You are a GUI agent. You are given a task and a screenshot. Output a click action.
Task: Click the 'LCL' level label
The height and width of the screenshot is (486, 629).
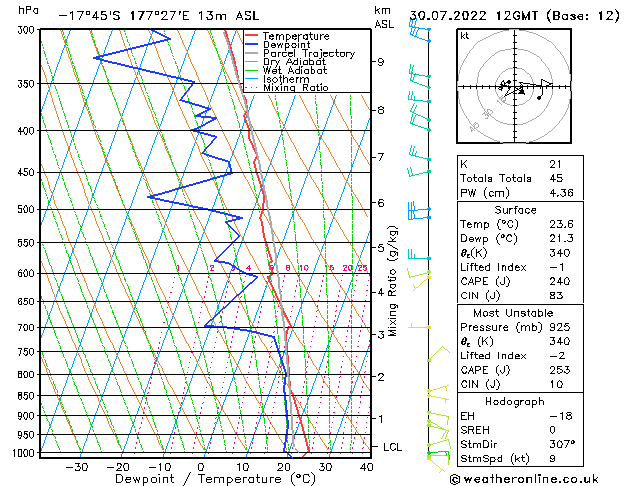click(392, 447)
